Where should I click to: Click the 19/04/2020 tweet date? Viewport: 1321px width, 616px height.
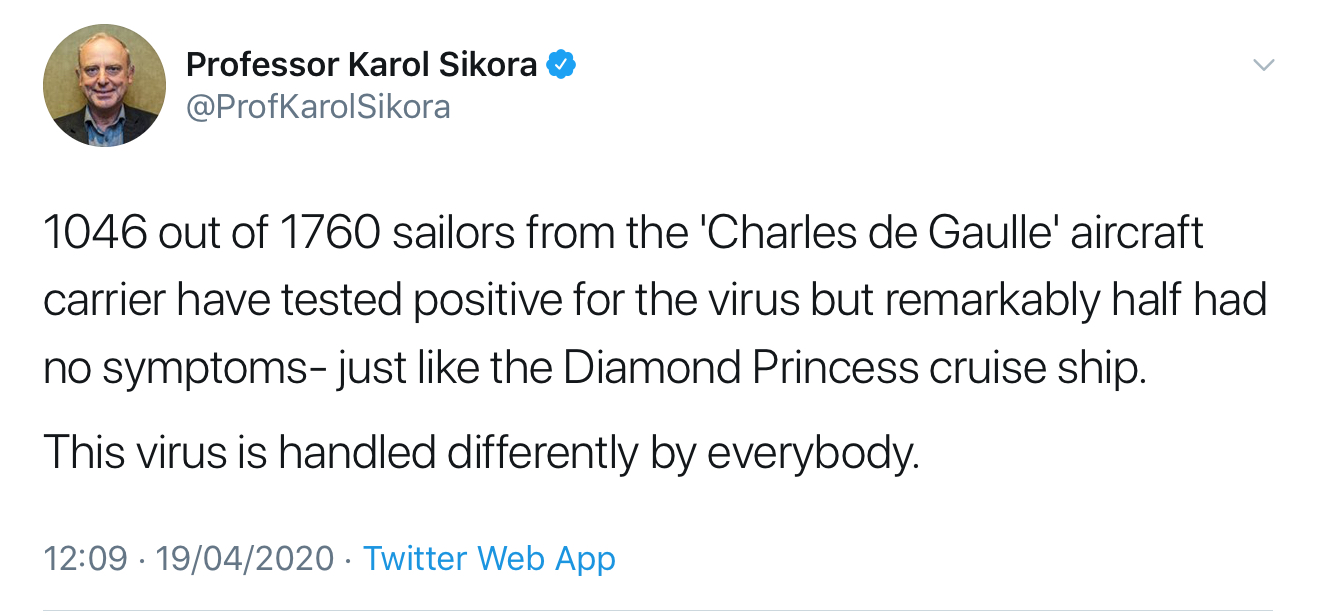(245, 558)
